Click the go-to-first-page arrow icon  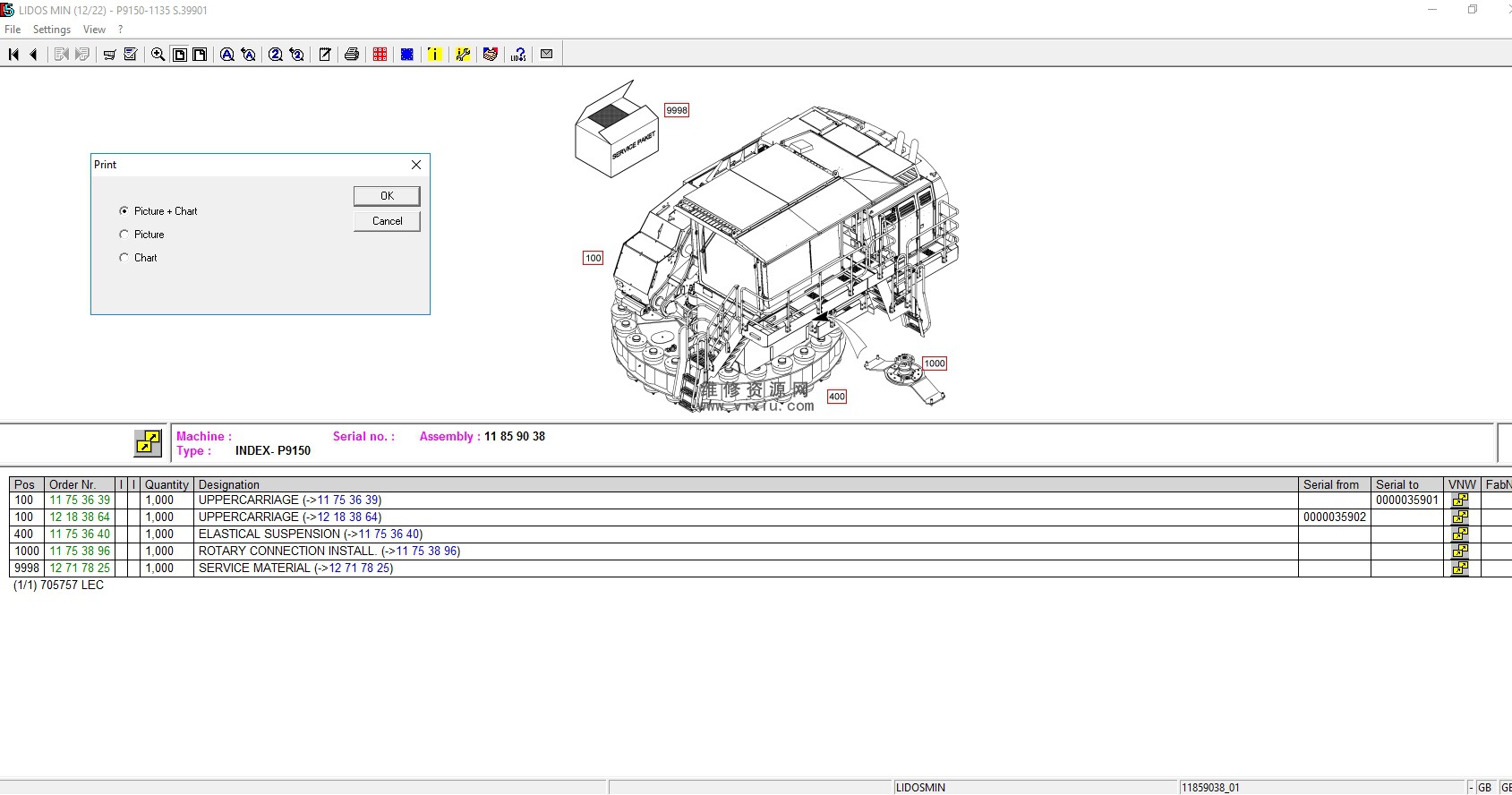[13, 55]
